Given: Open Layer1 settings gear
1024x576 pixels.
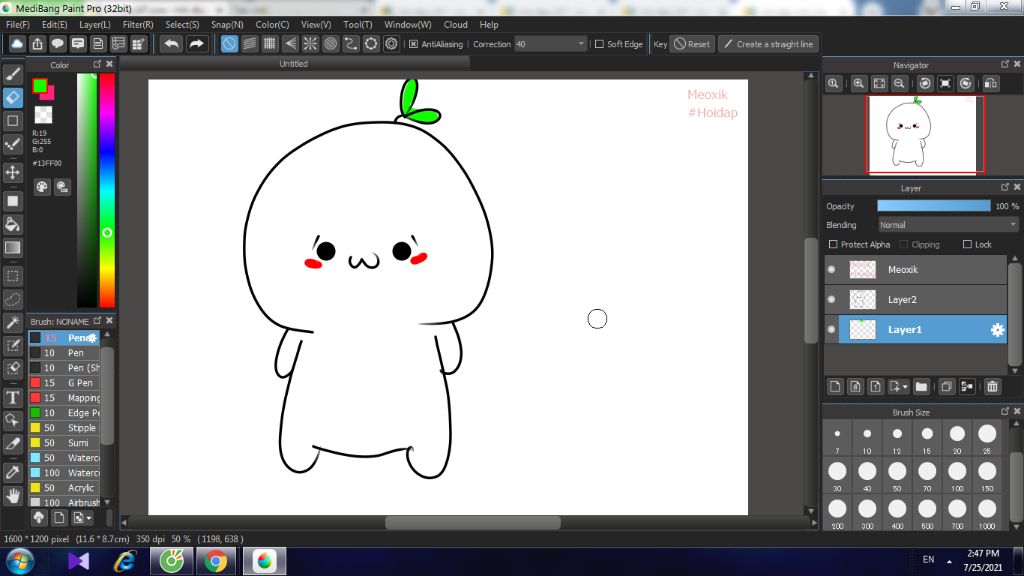Looking at the screenshot, I should tap(997, 330).
